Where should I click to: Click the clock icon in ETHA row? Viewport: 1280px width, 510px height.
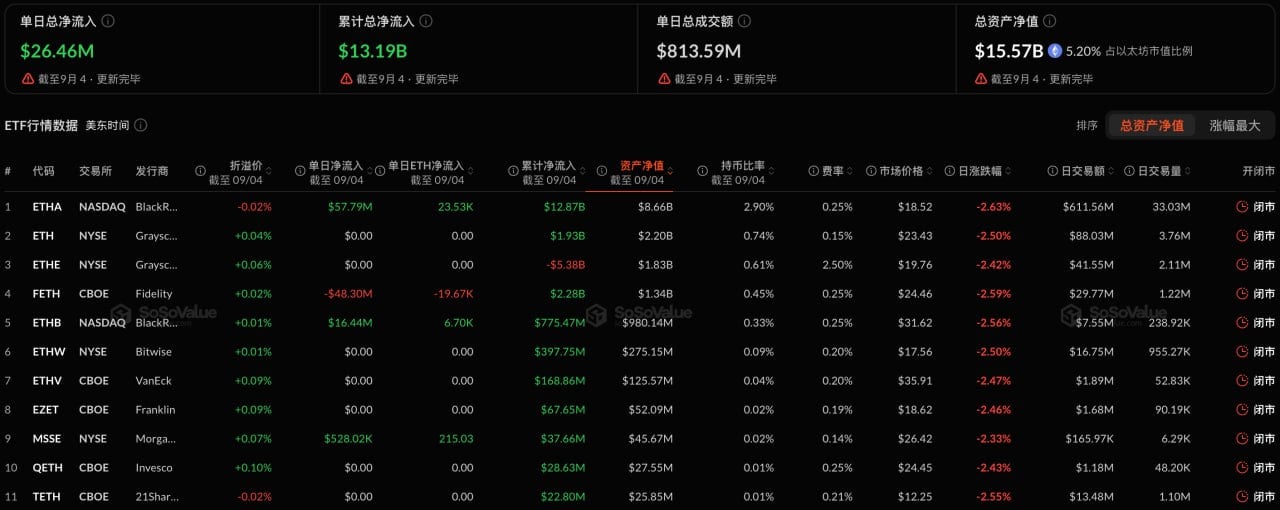pos(1242,207)
